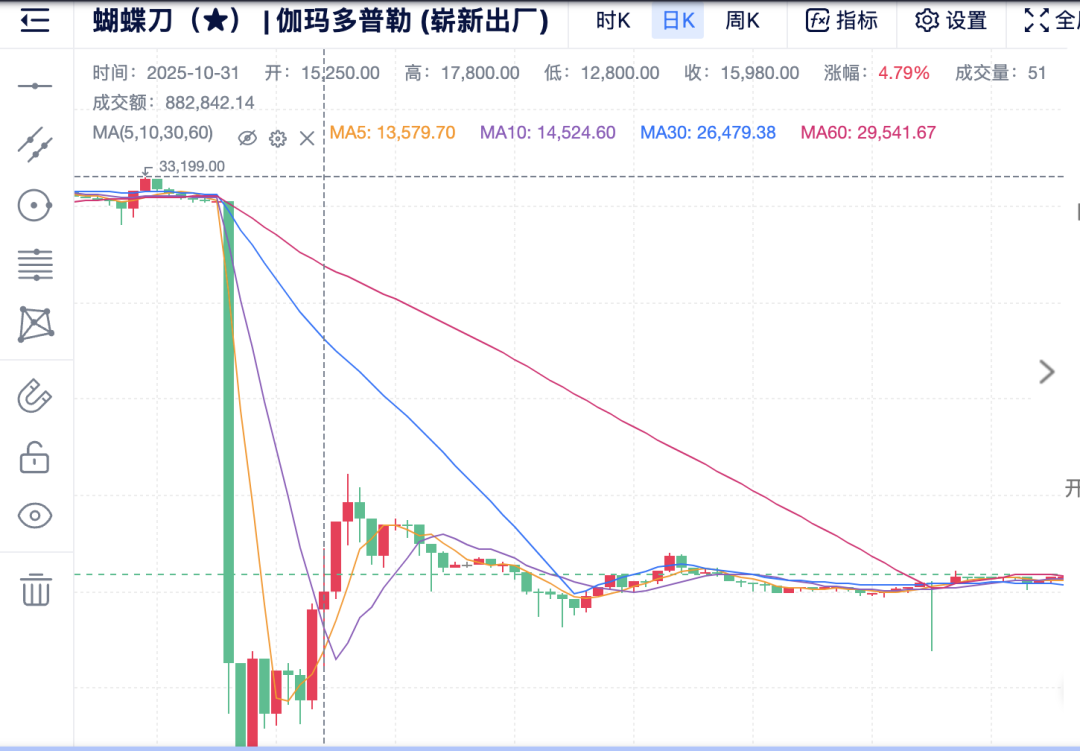Click the 33,199.00 peak price marker
This screenshot has height=751, width=1080.
191,167
